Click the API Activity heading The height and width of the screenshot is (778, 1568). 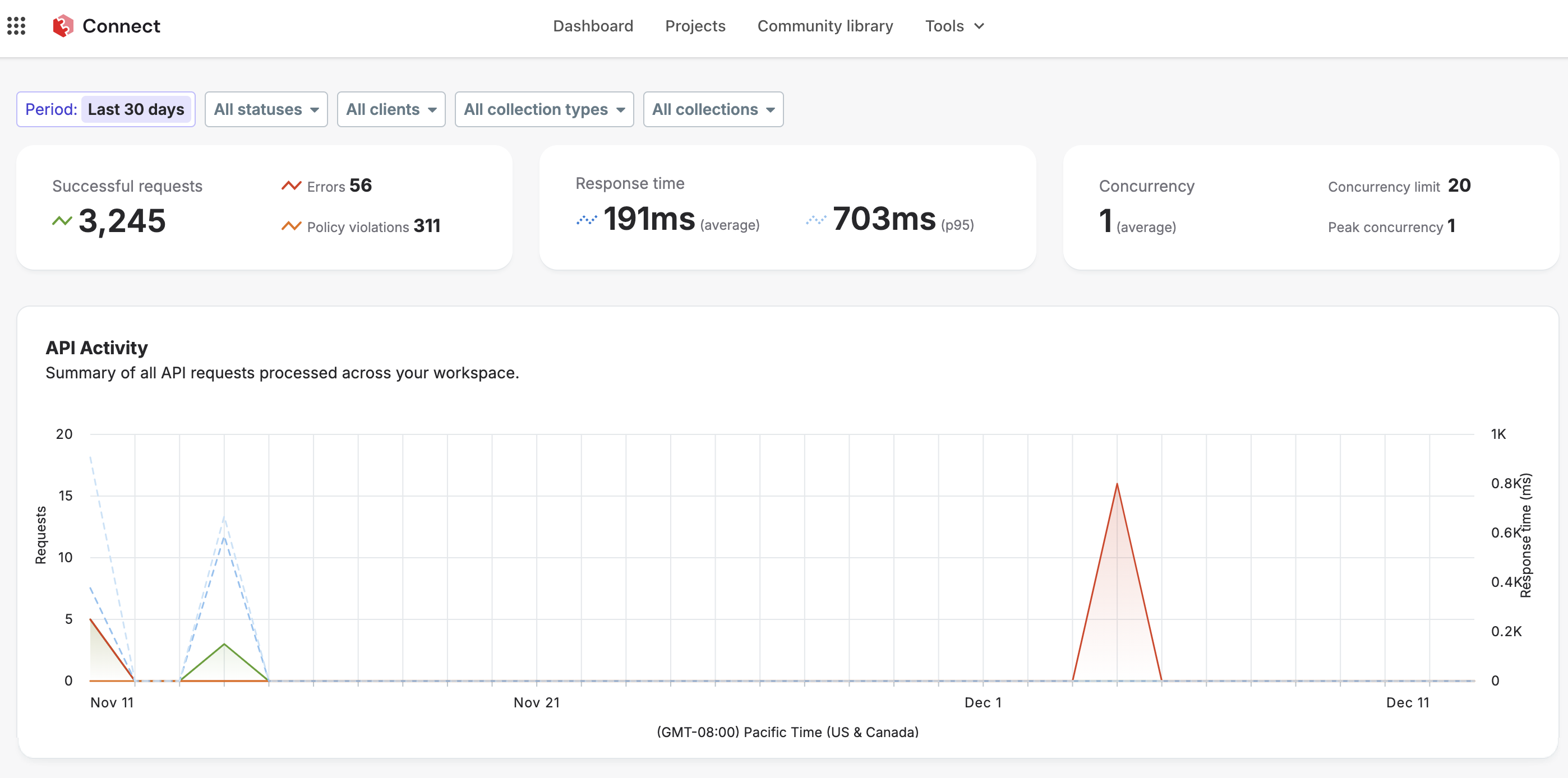click(x=97, y=348)
